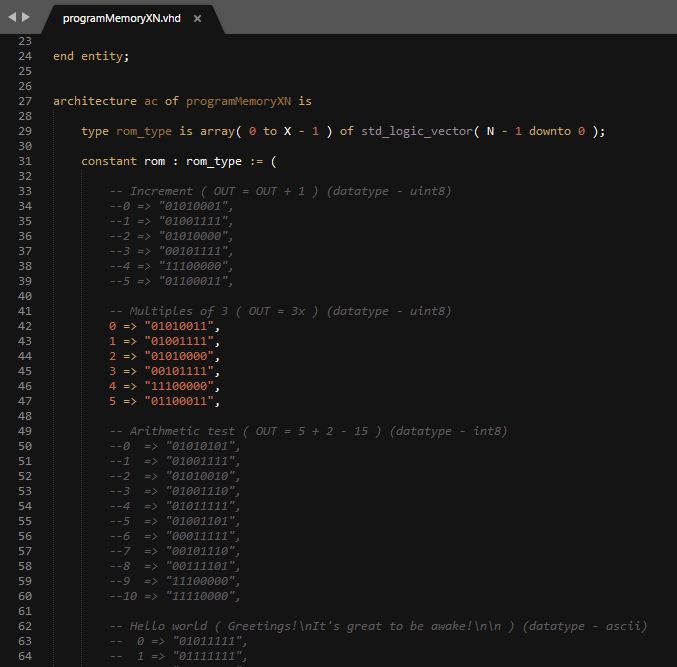The image size is (677, 667).
Task: Click the next tab right arrow
Action: [x=26, y=17]
